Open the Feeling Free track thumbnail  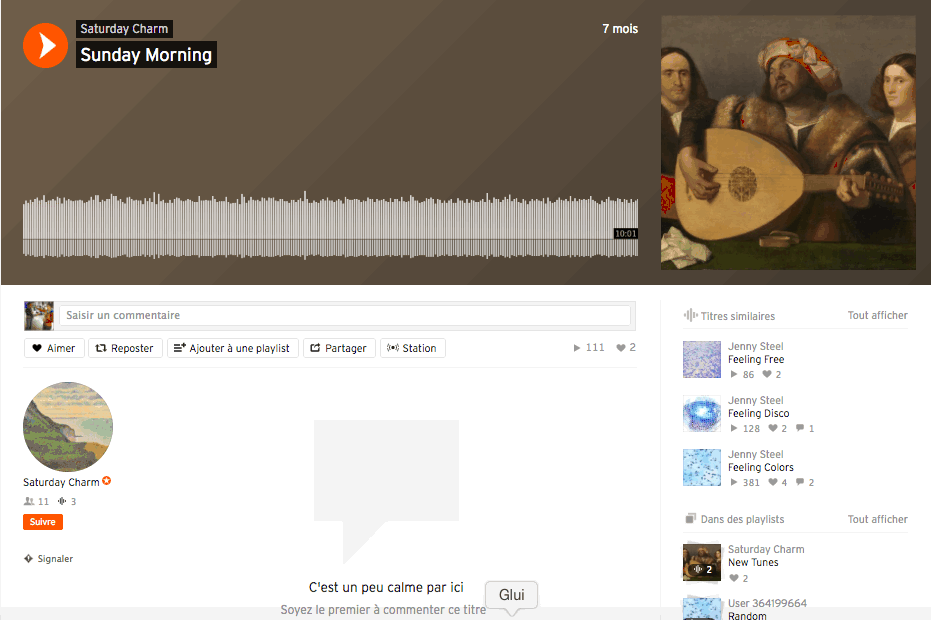[x=701, y=360]
